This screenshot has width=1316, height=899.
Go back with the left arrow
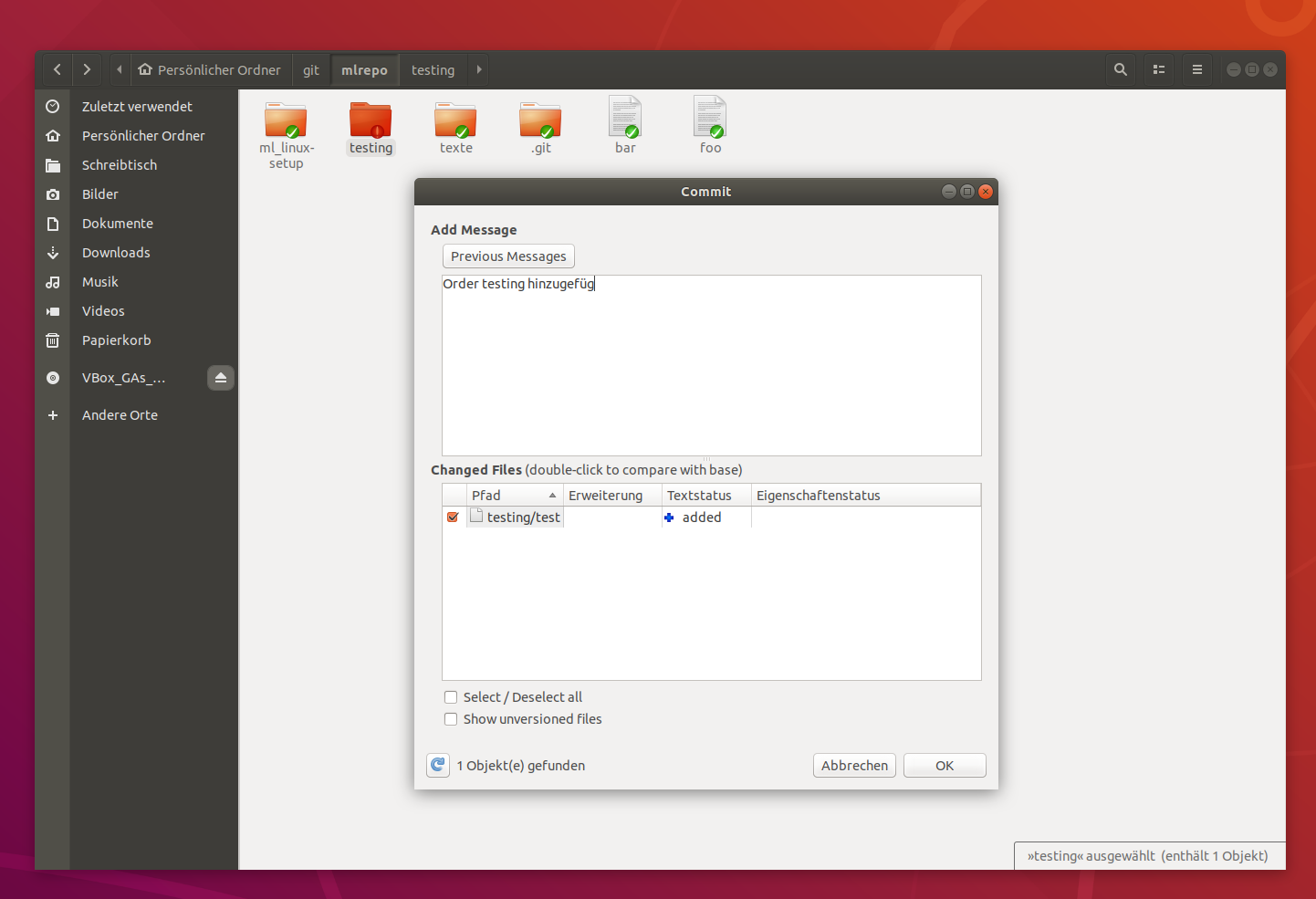[57, 69]
